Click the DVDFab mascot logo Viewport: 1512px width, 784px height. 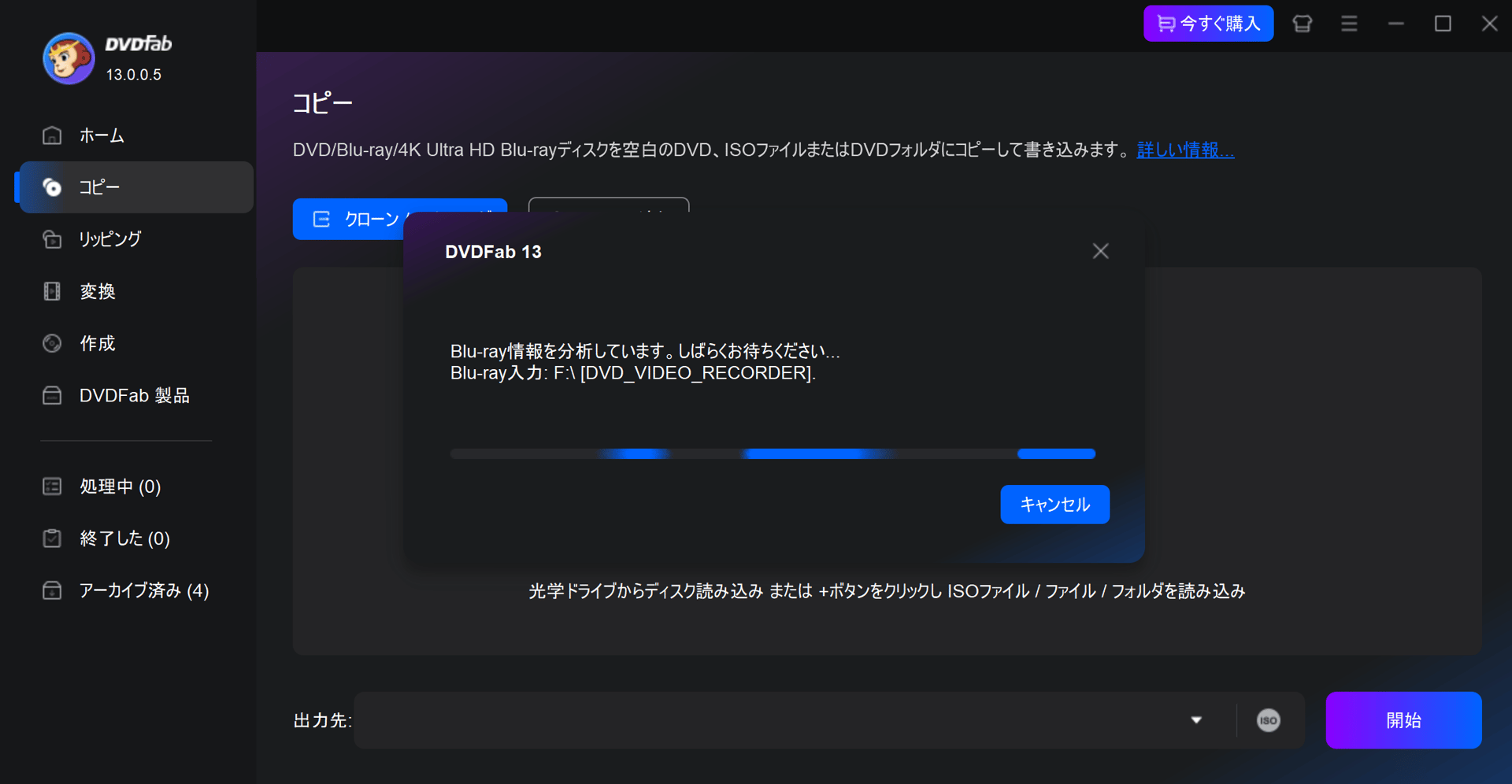[x=69, y=58]
